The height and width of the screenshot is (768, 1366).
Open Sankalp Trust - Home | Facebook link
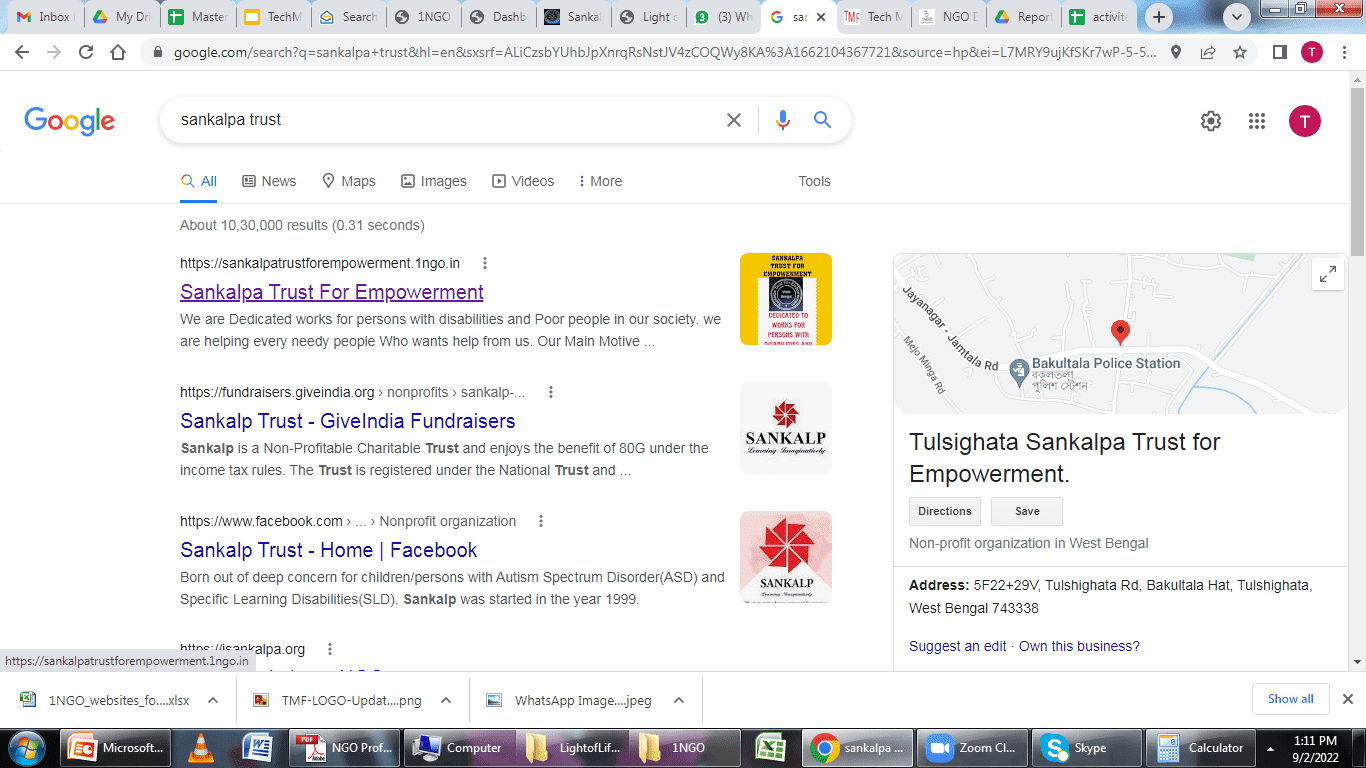(x=329, y=550)
